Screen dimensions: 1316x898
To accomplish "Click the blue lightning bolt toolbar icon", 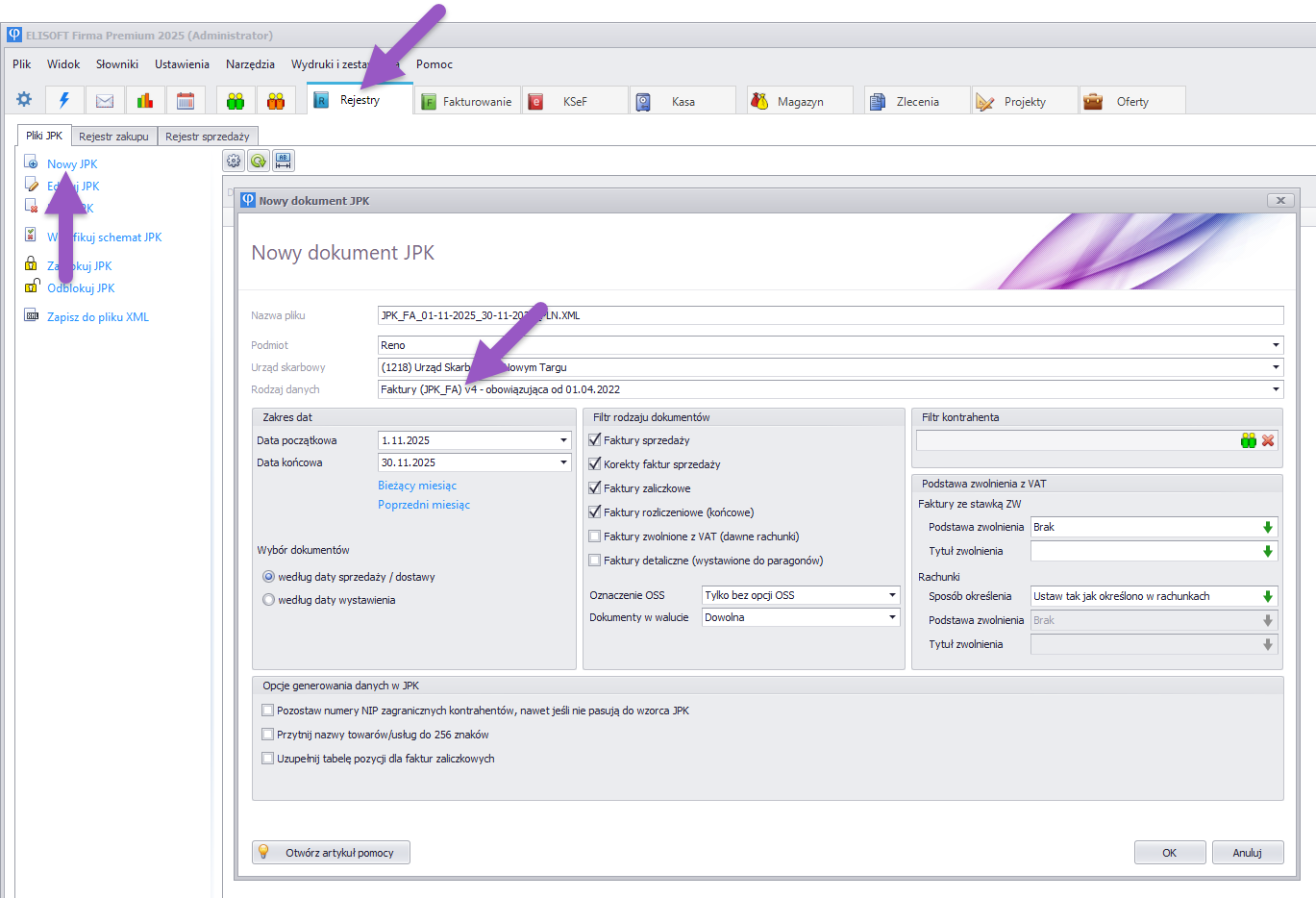I will 64,100.
